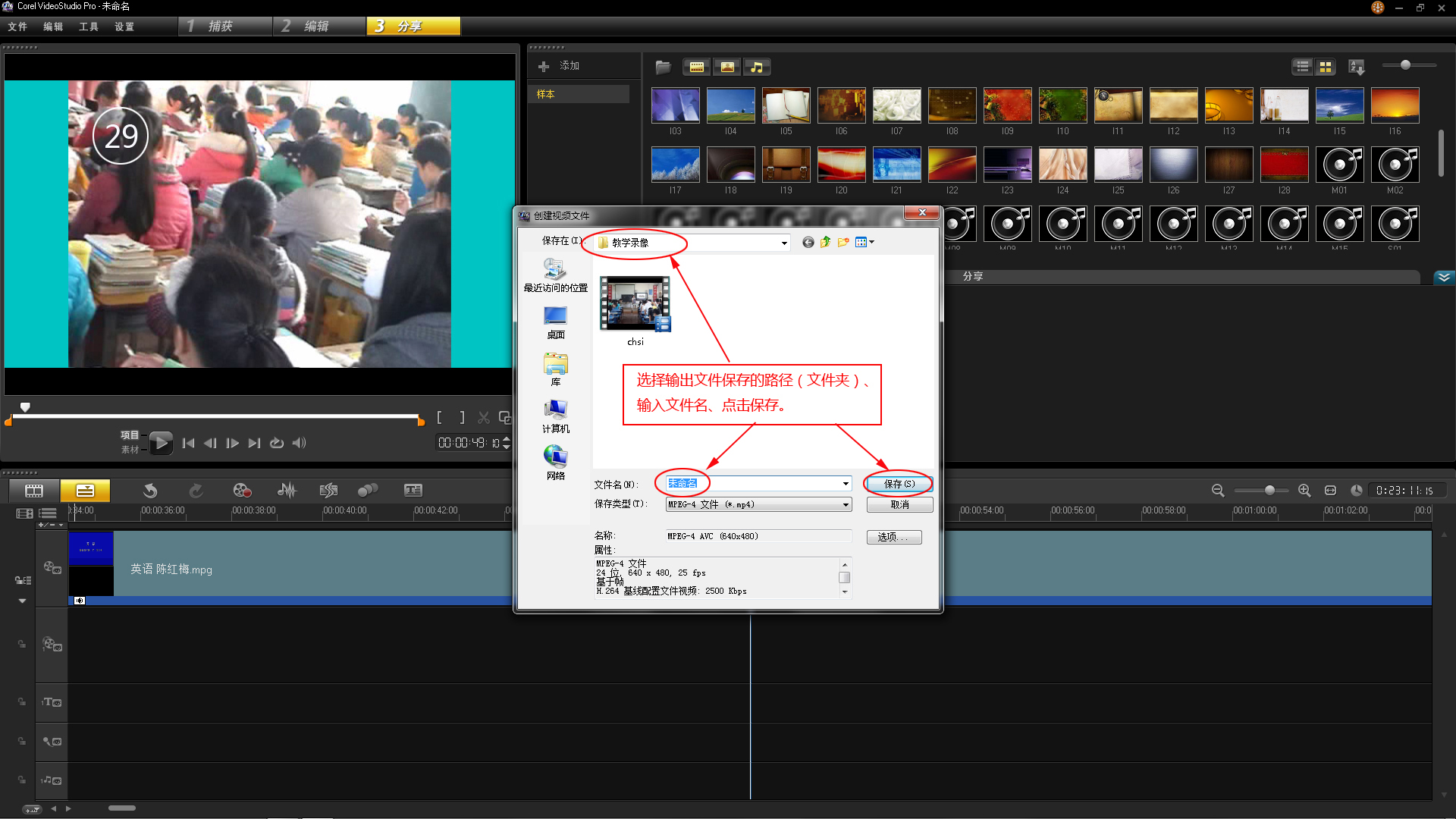Zoom out the timeline with the minus magnifier
This screenshot has height=819, width=1456.
point(1218,491)
